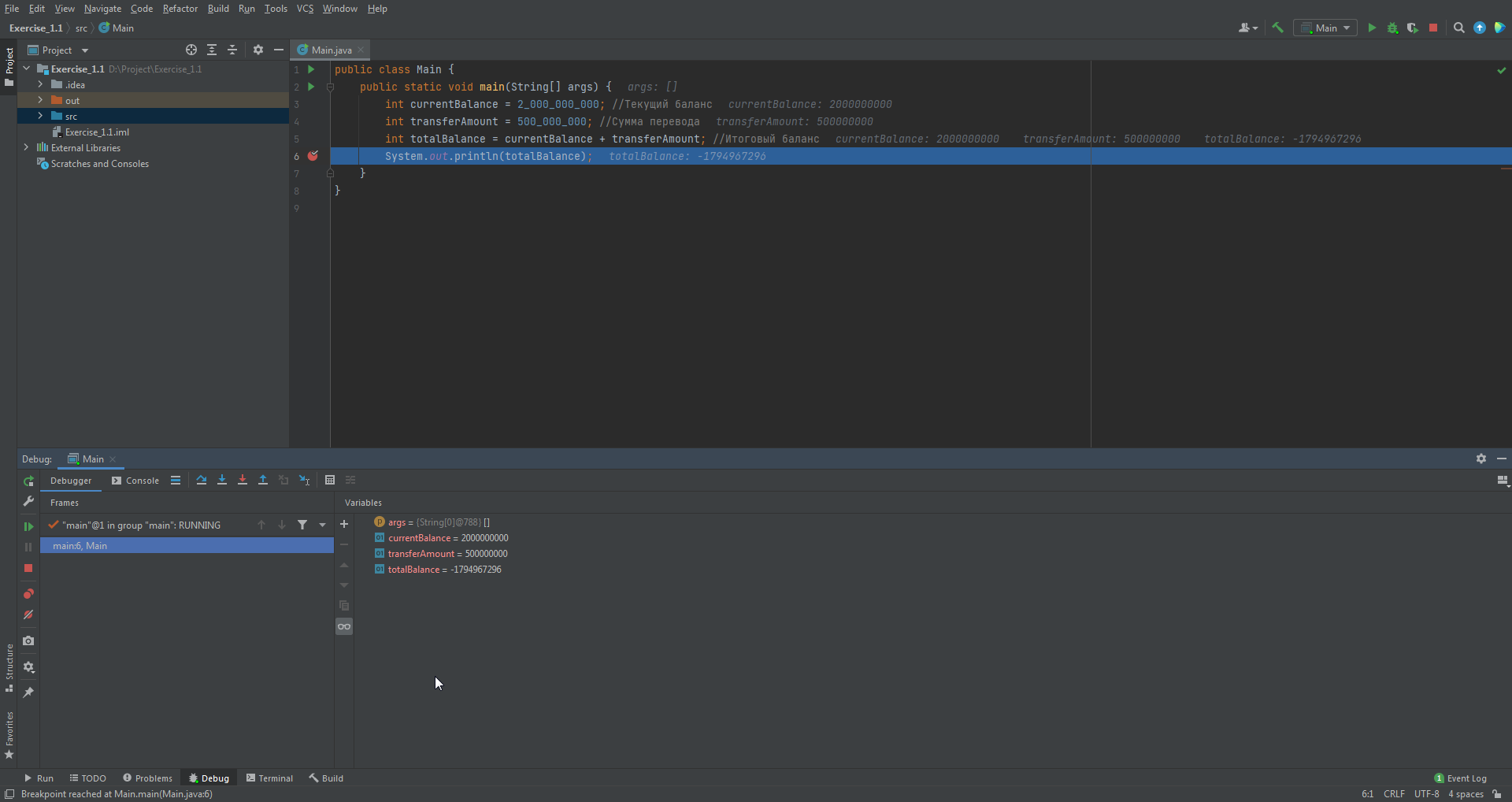
Task: Step Over the current line in debugger
Action: [201, 480]
